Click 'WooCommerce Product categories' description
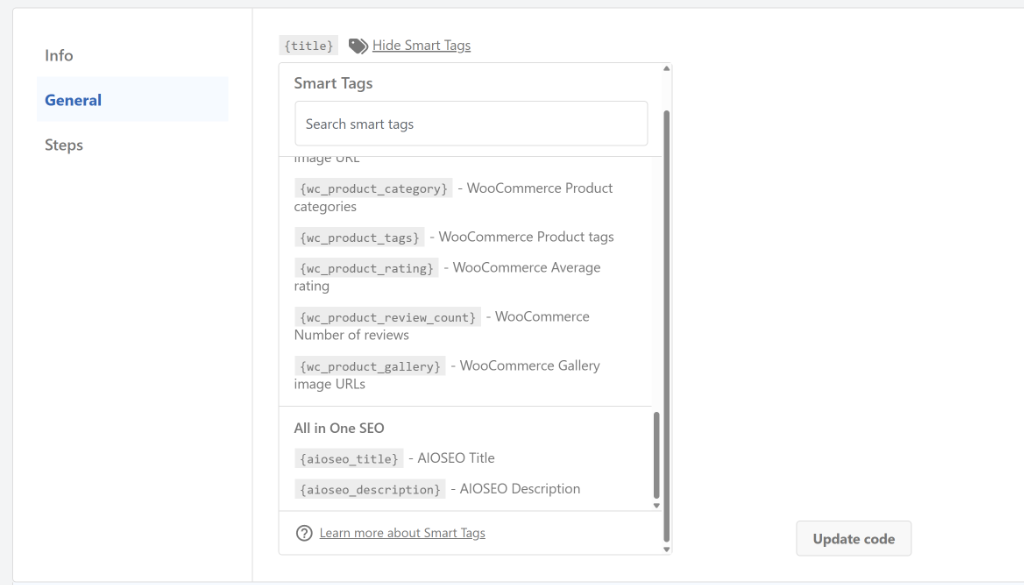This screenshot has width=1024, height=585. (x=454, y=197)
